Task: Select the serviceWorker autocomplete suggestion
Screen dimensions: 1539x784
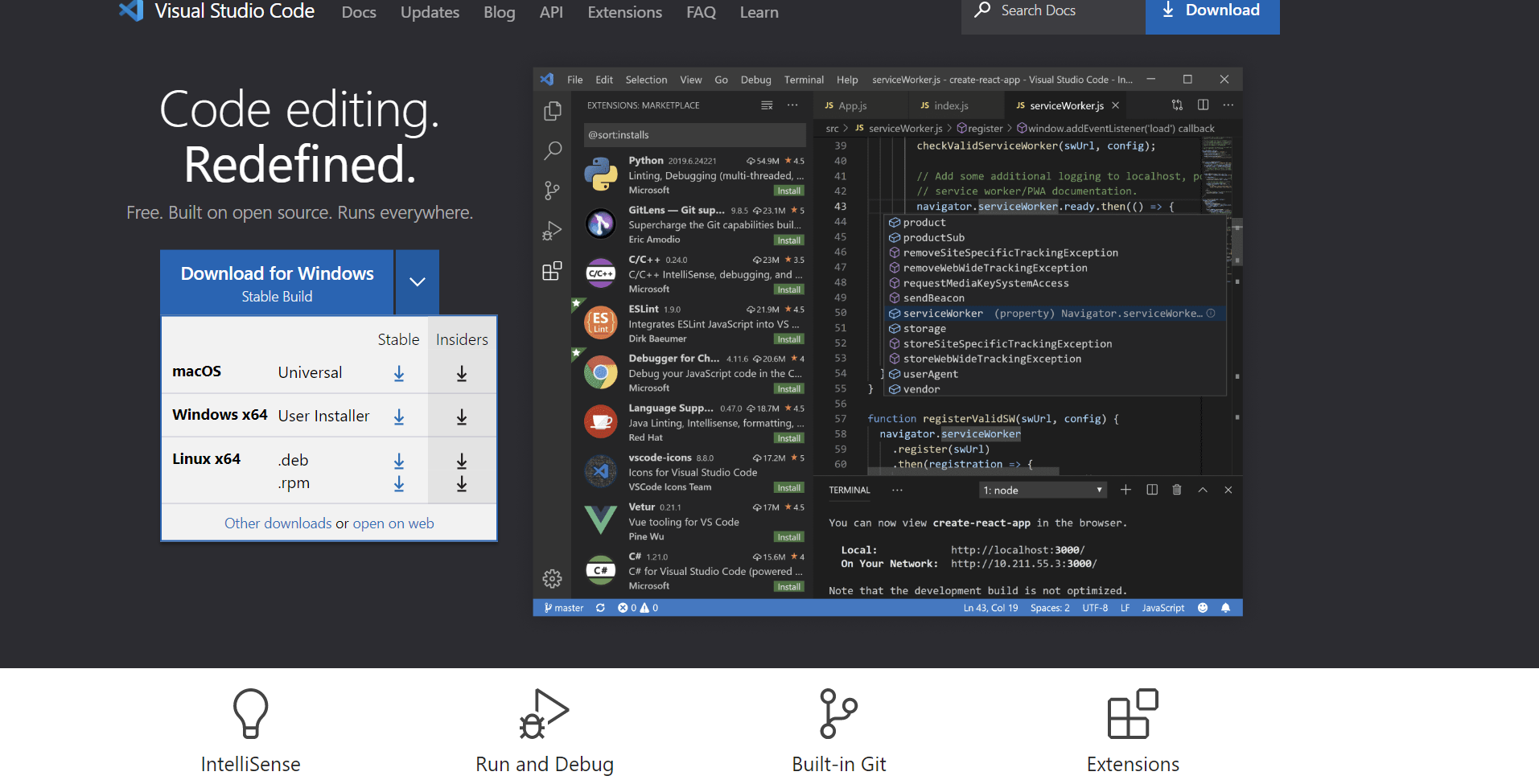Action: 1054,314
